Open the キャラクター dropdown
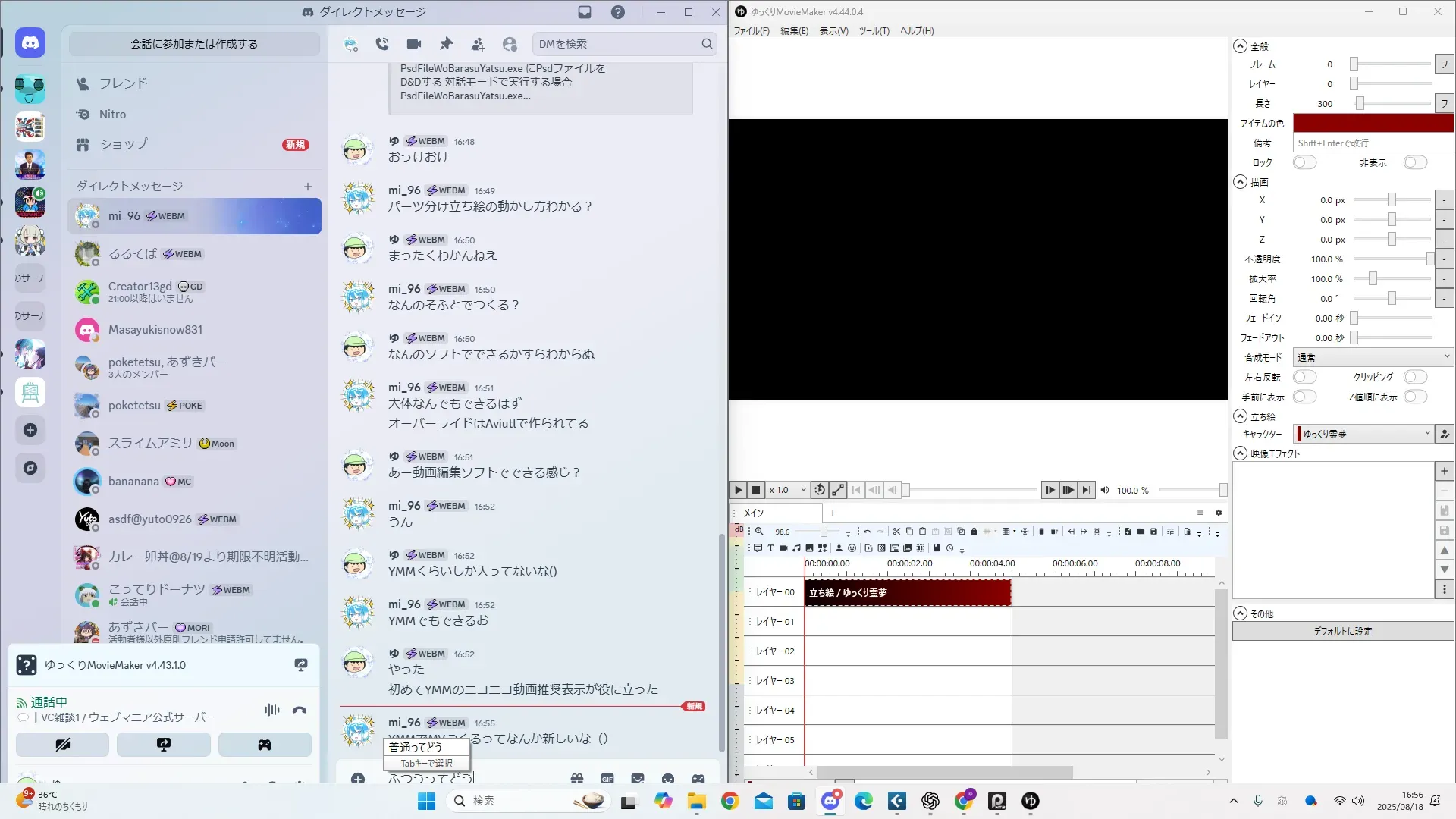This screenshot has width=1456, height=819. (x=1363, y=434)
